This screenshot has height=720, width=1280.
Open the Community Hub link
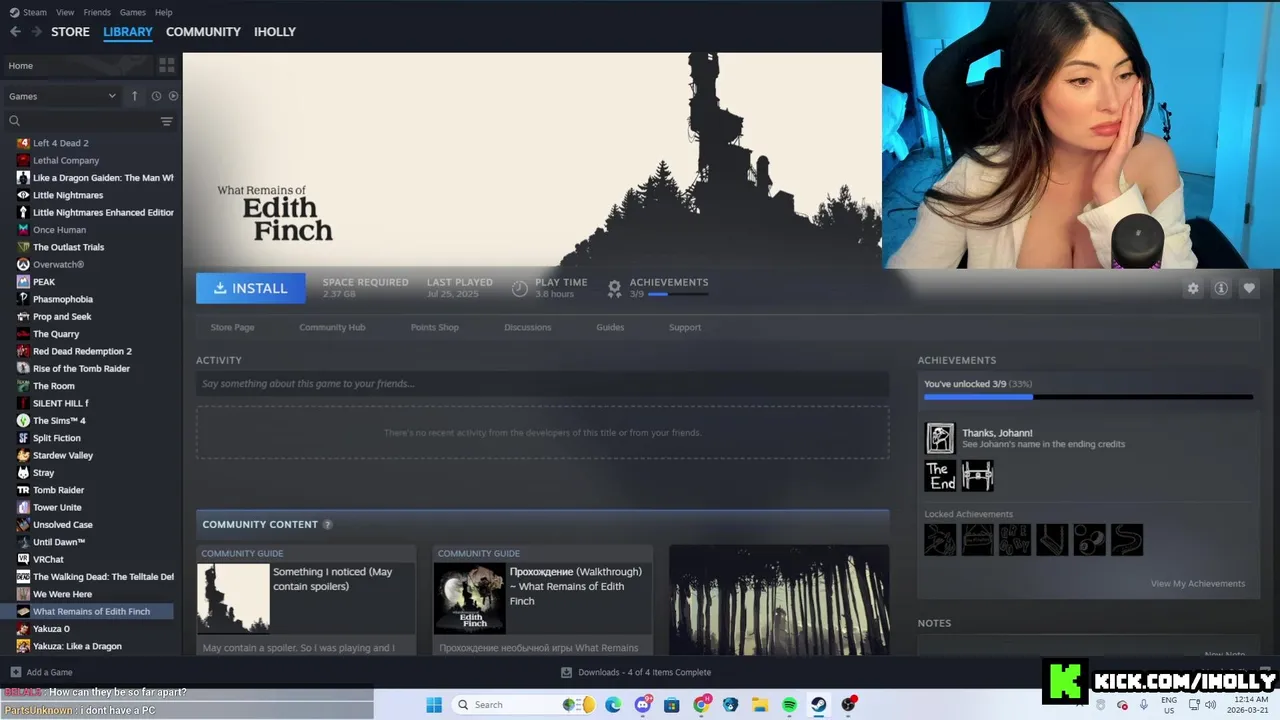click(x=332, y=327)
